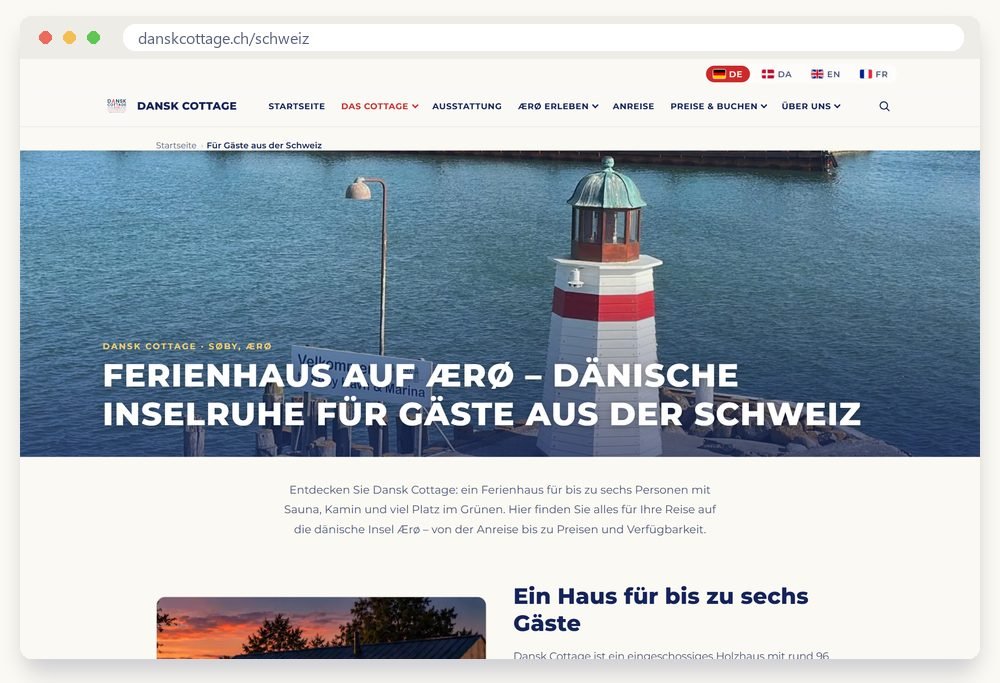
Task: Click the 'DANSK COTTAGE · SØBY, ÆRØ' eyebrow text
Action: tap(187, 346)
